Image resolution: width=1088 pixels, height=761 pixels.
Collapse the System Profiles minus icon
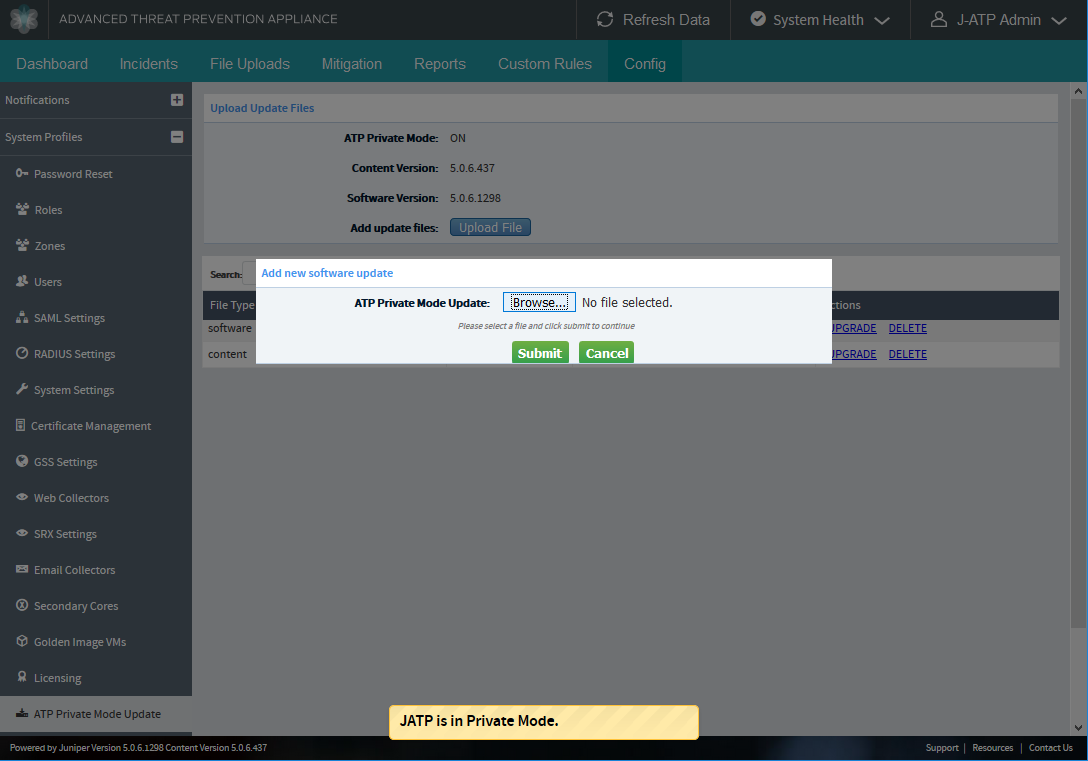177,137
